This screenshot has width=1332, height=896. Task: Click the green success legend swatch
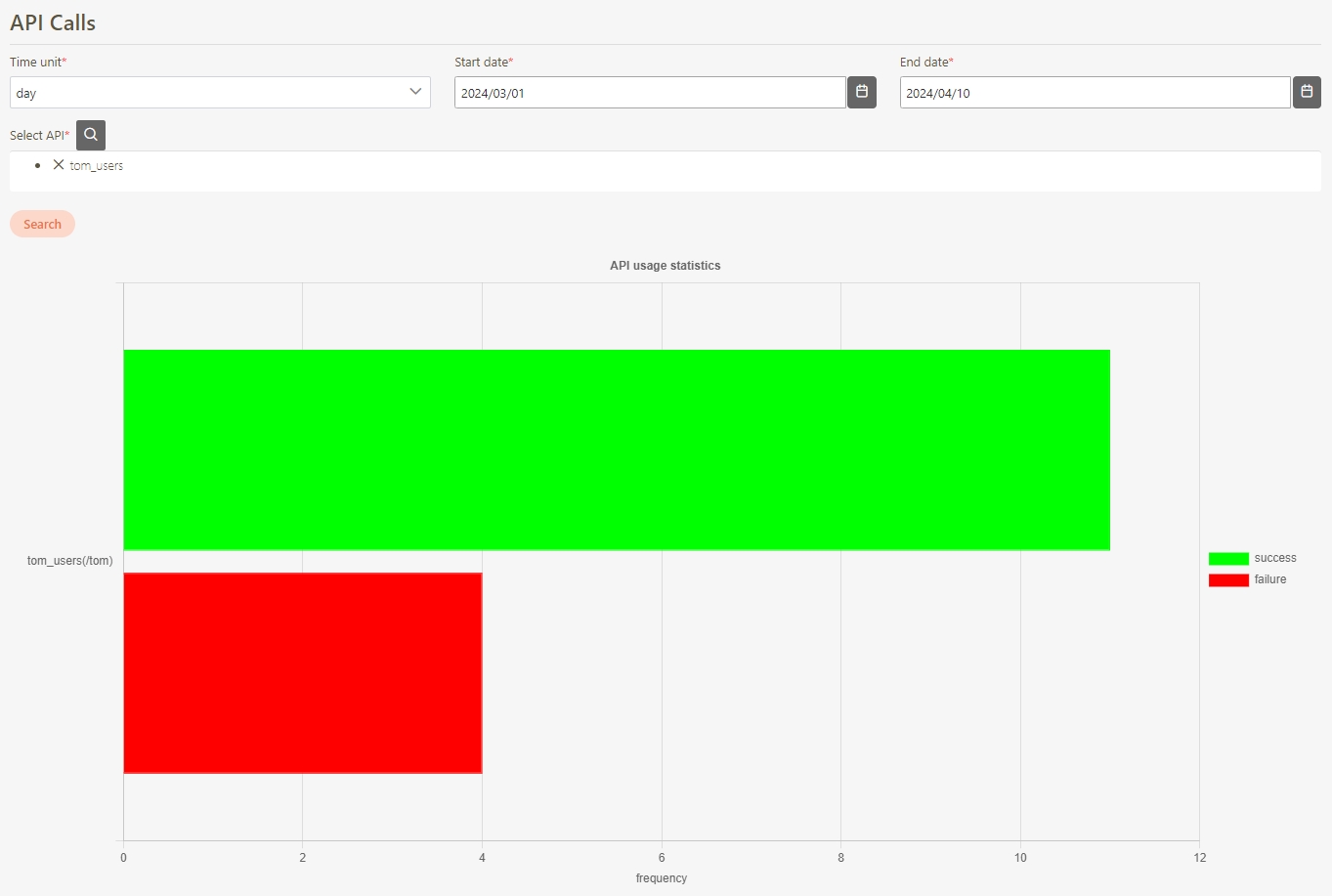1228,559
